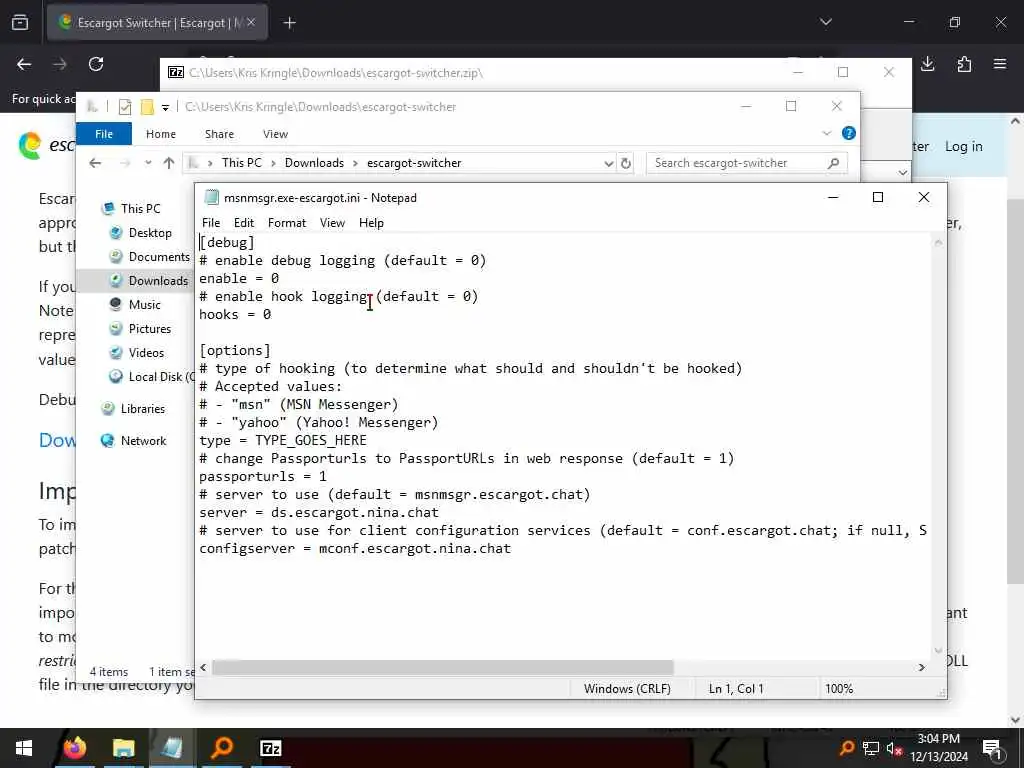Open Notepad's Edit menu
Screen dimensions: 1024x768
pyautogui.click(x=244, y=223)
